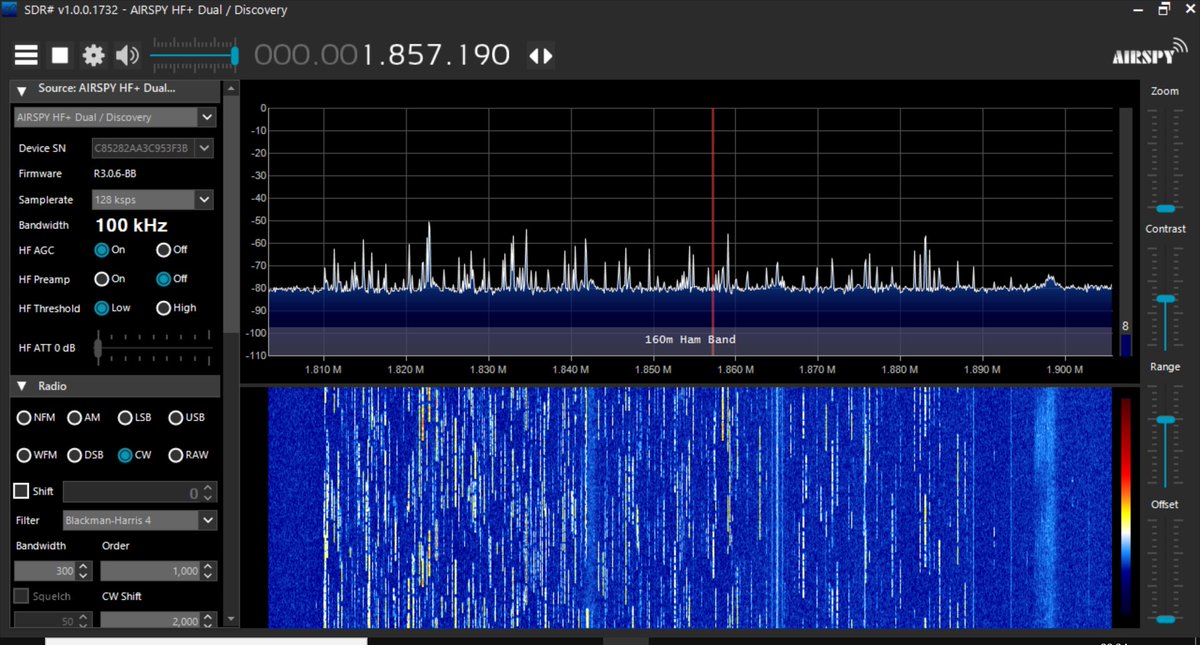
Task: Collapse the Source panel header
Action: coord(115,89)
